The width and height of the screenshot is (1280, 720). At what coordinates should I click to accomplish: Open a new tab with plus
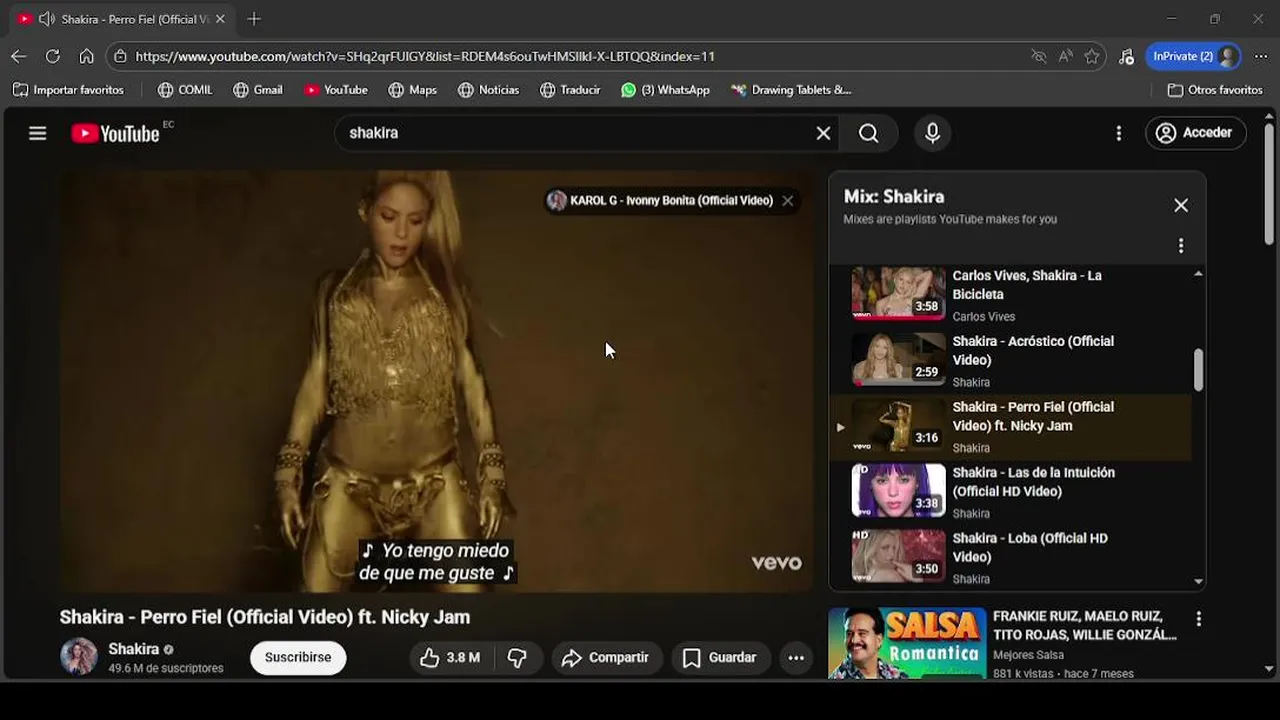click(254, 19)
